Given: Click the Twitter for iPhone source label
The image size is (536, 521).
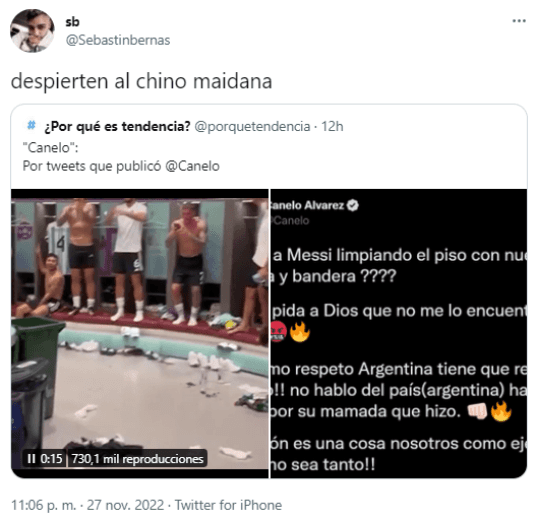Looking at the screenshot, I should (228, 505).
